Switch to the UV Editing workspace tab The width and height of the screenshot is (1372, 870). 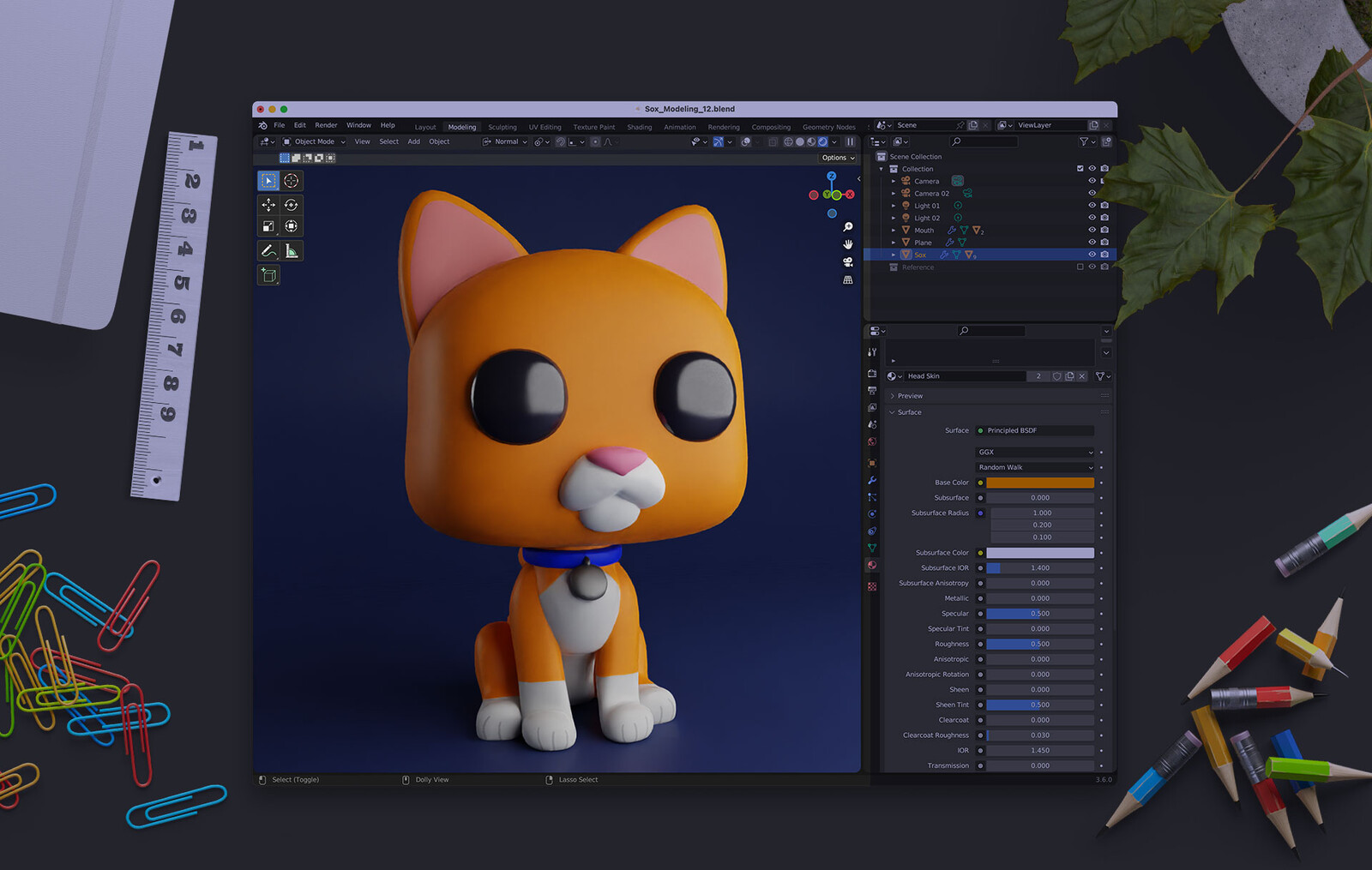pyautogui.click(x=545, y=127)
